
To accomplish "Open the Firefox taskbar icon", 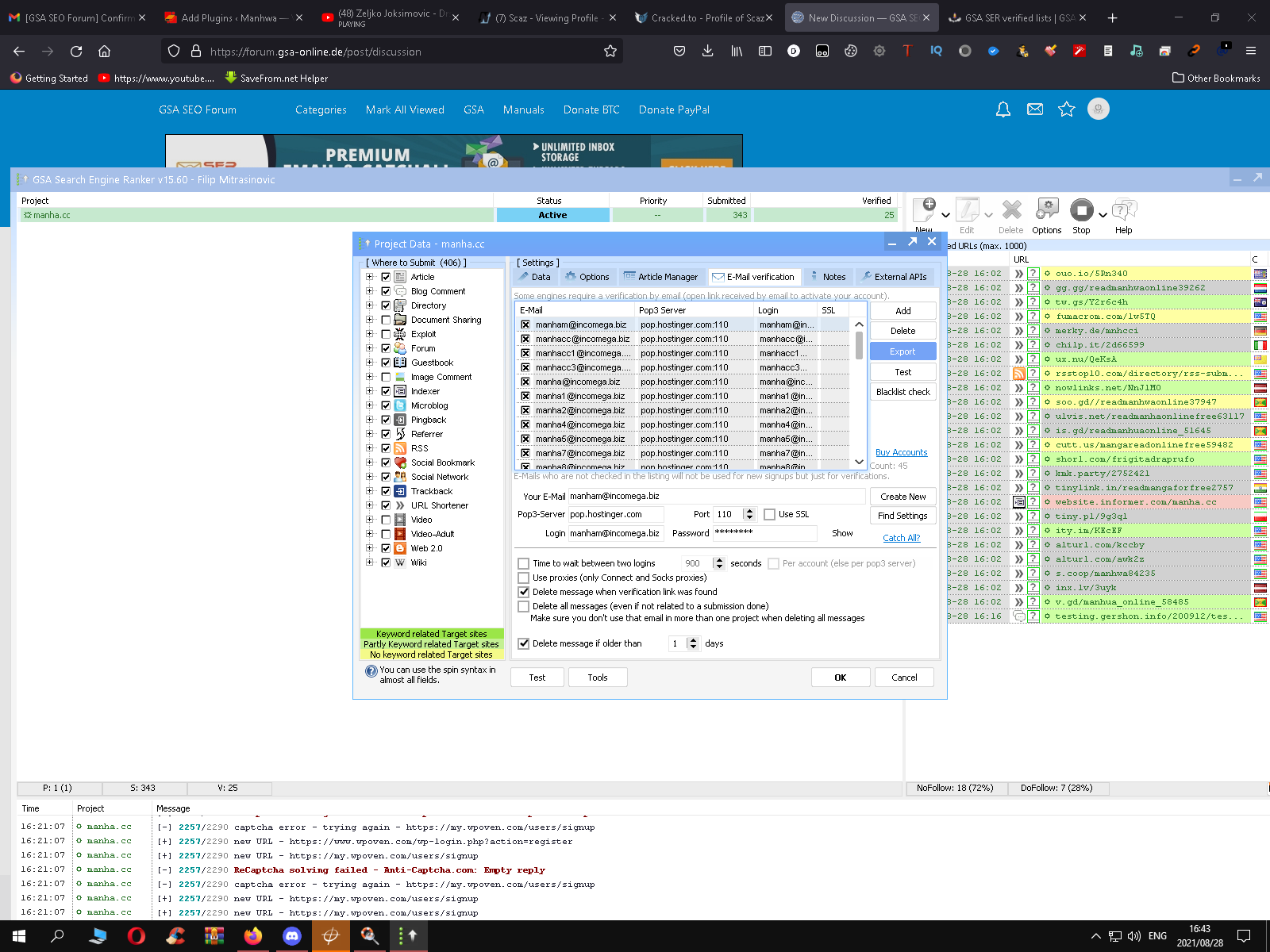I will (x=253, y=936).
